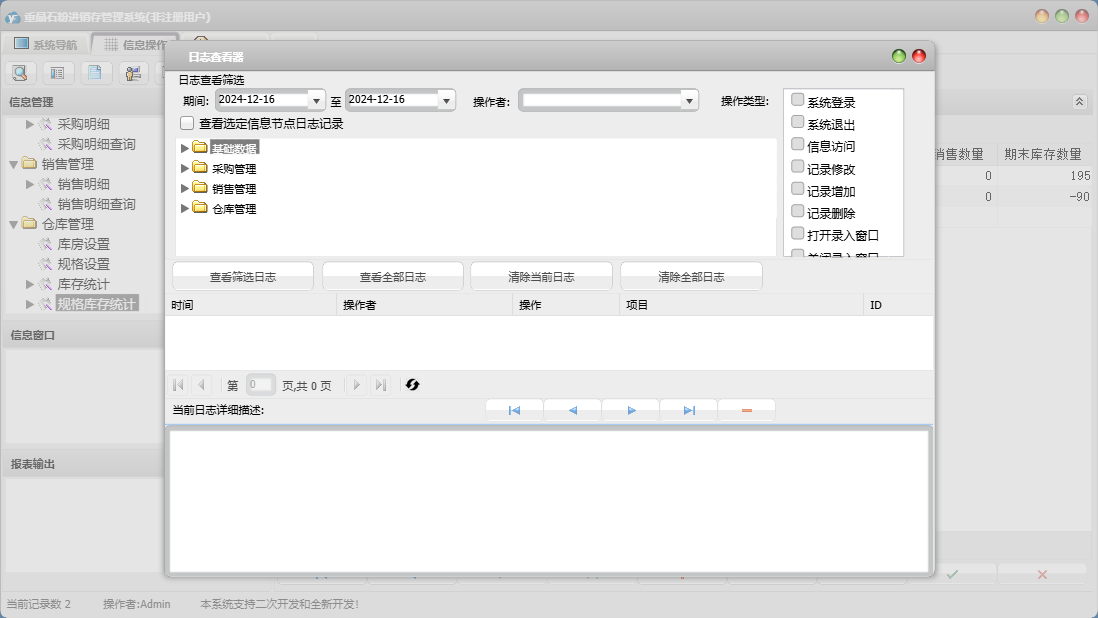Screen dimensions: 1098x618
Task: Switch to the 信息操作 tab
Action: coord(135,44)
